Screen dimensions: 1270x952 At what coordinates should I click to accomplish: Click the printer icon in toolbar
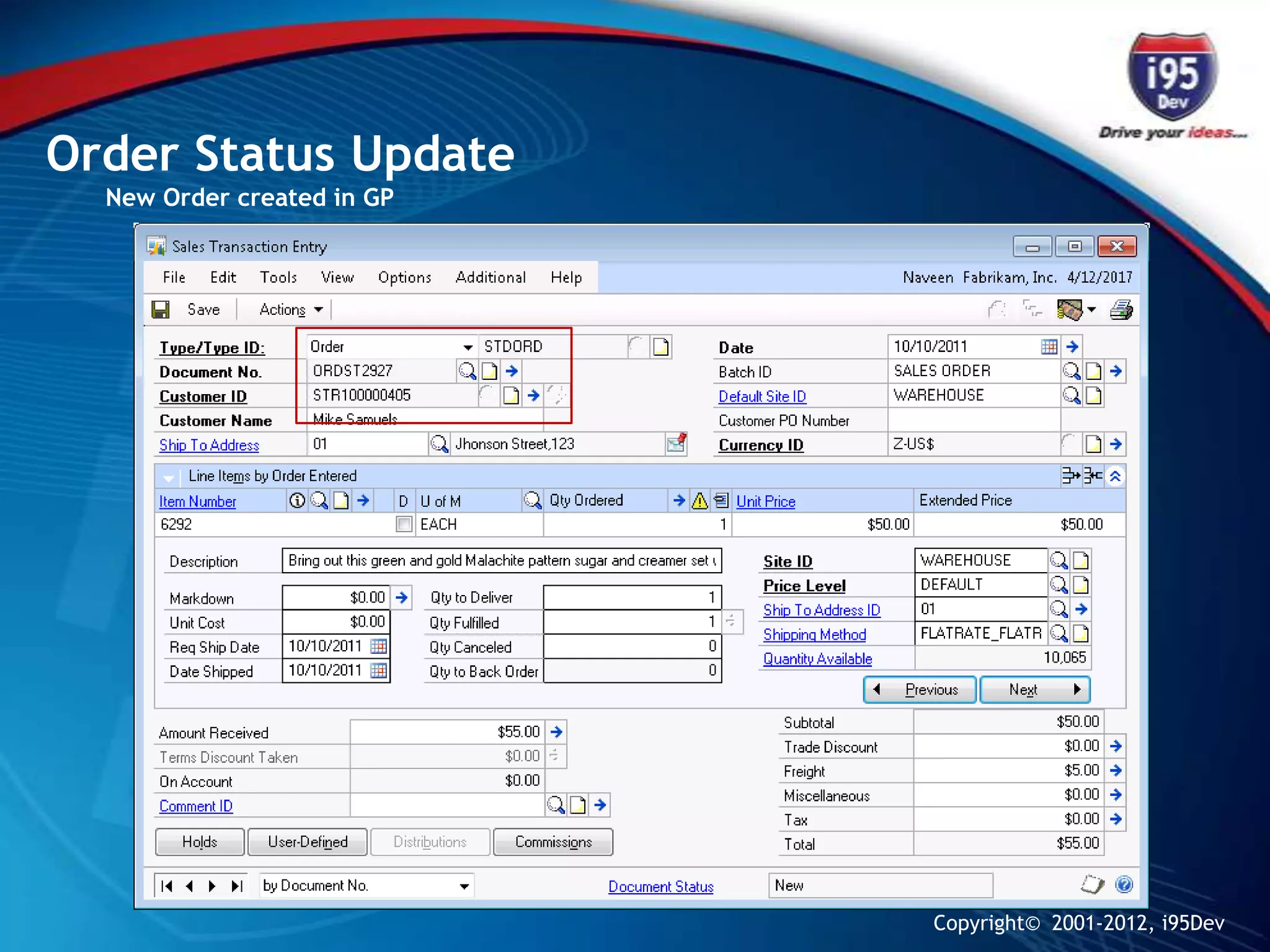1121,309
